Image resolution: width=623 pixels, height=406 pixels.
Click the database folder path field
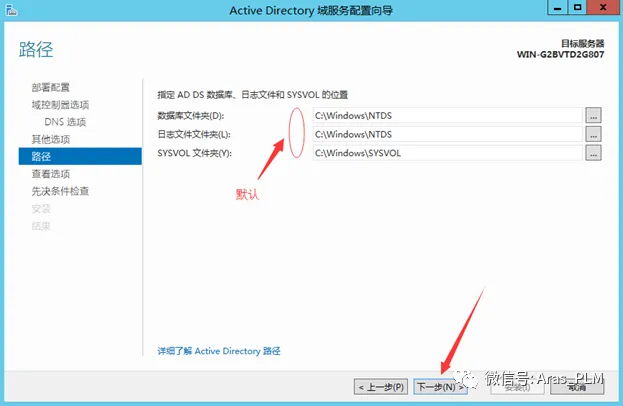[448, 116]
